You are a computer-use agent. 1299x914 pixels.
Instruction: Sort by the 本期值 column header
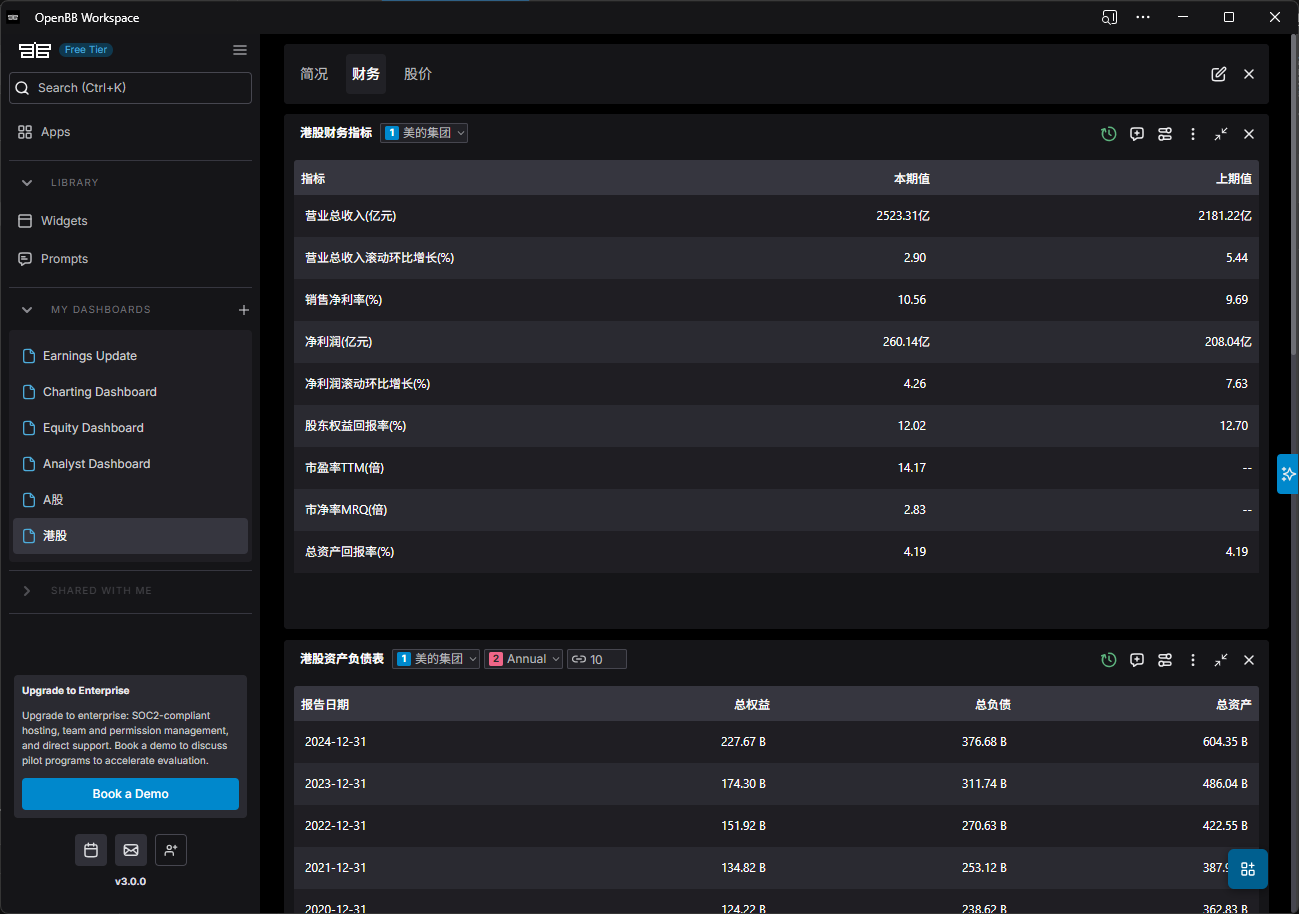coord(911,178)
